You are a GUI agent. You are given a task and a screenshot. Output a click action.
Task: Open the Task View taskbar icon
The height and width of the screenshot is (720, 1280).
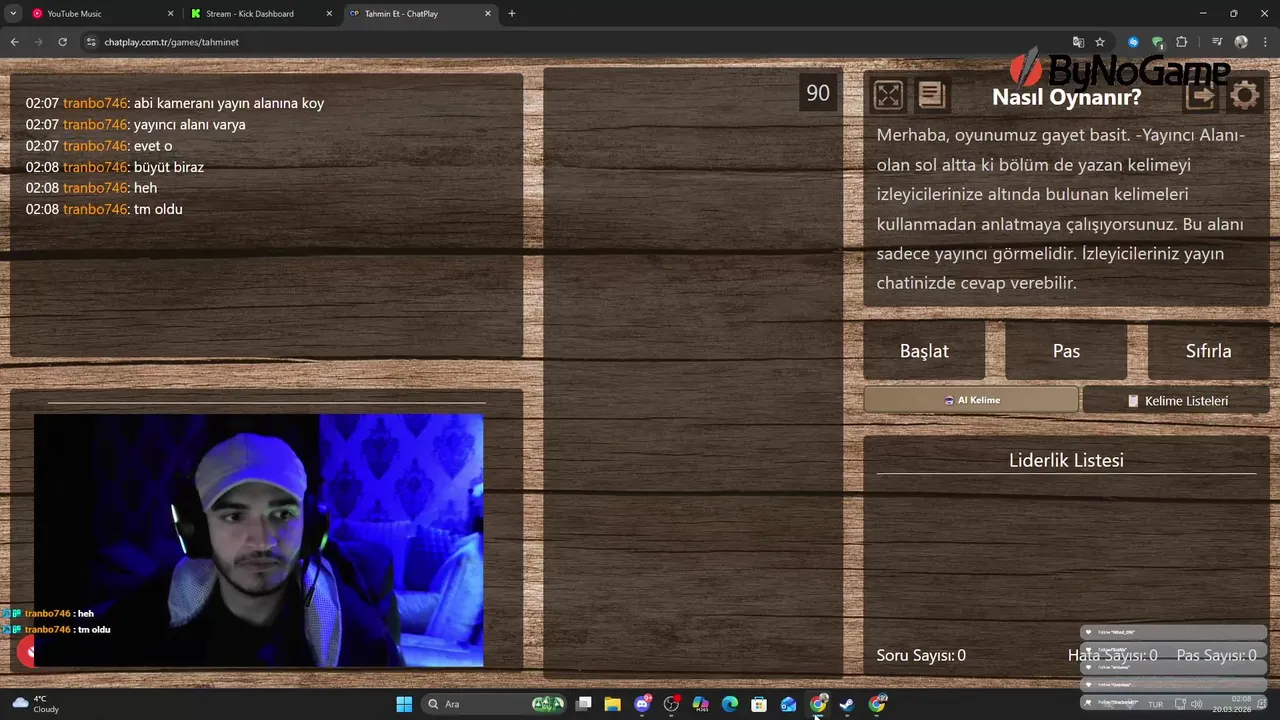584,704
